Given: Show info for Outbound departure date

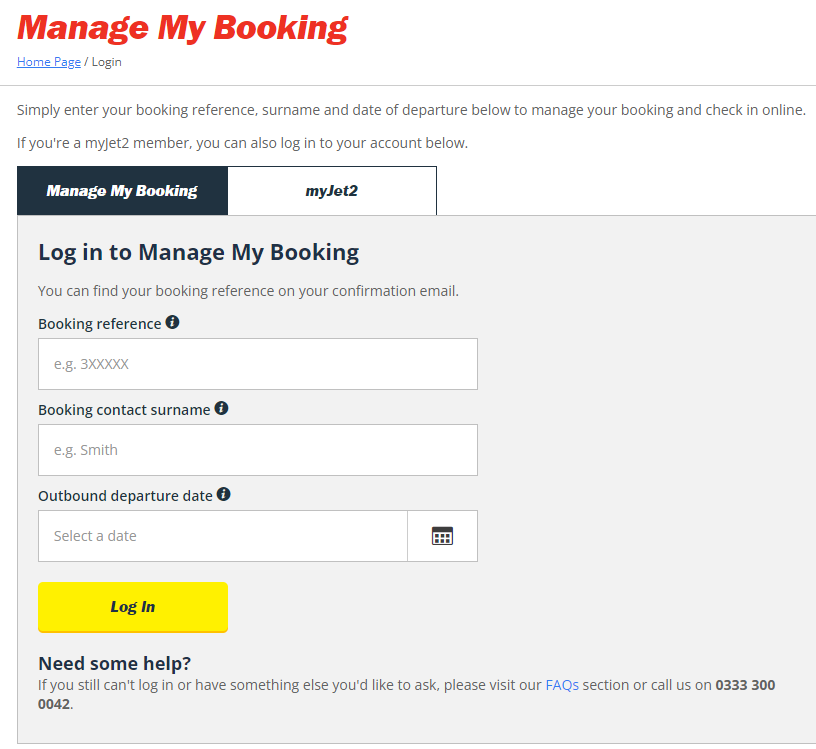Looking at the screenshot, I should pos(224,494).
